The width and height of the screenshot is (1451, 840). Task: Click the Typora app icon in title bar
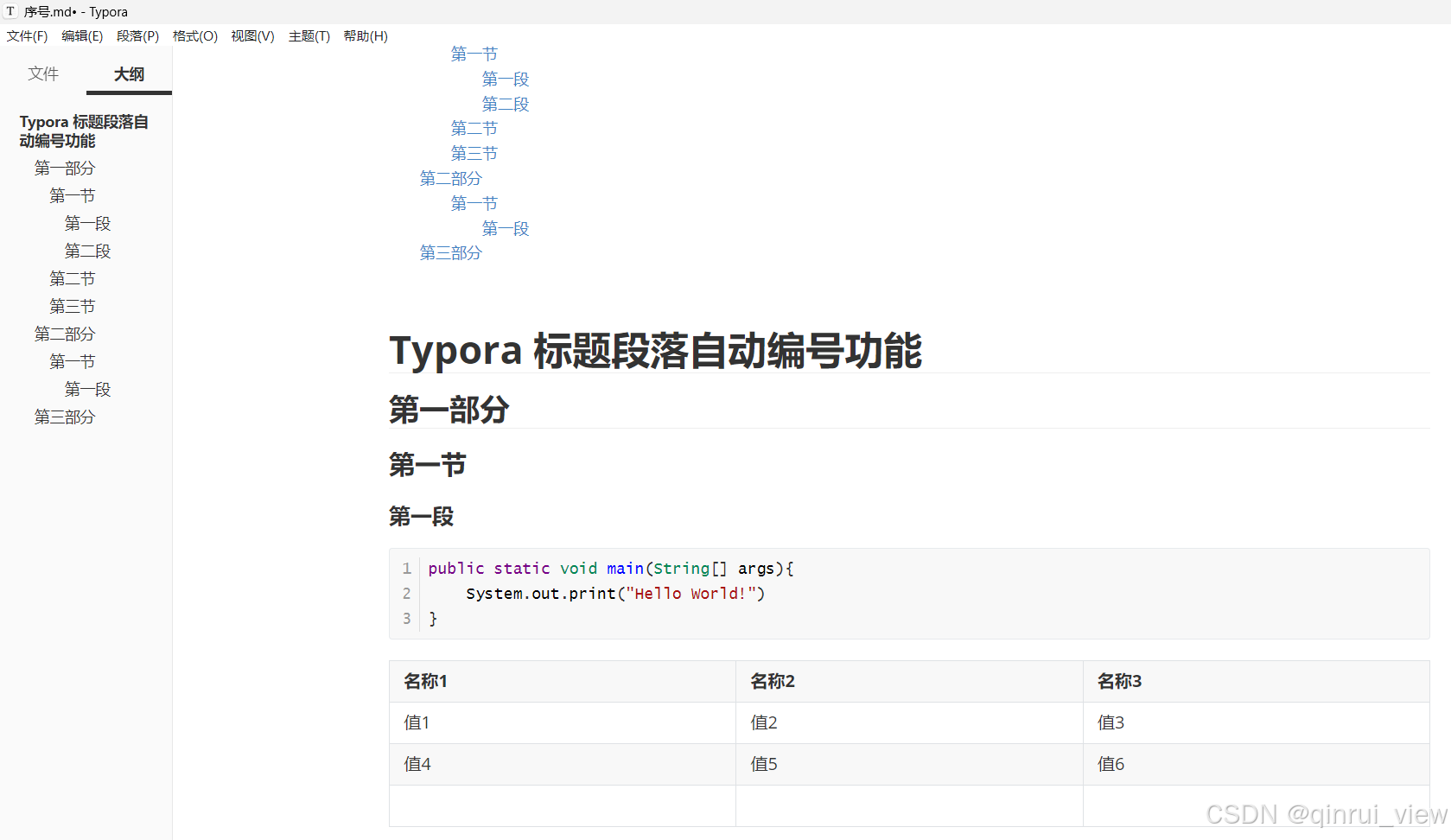10,11
